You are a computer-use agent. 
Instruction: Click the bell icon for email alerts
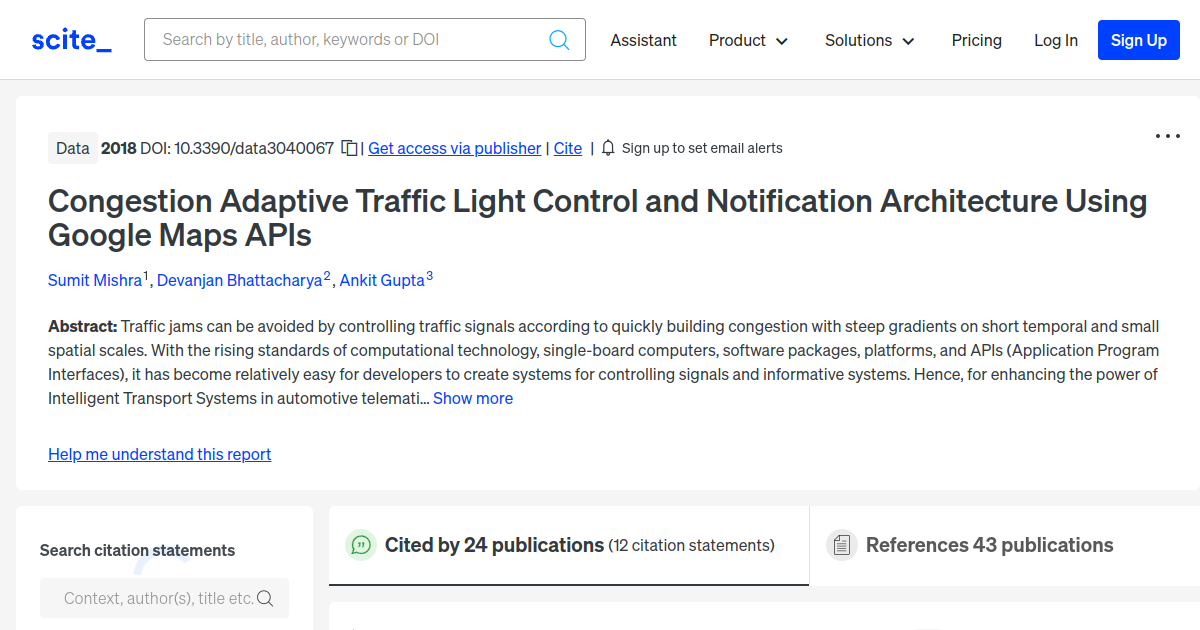(x=608, y=148)
